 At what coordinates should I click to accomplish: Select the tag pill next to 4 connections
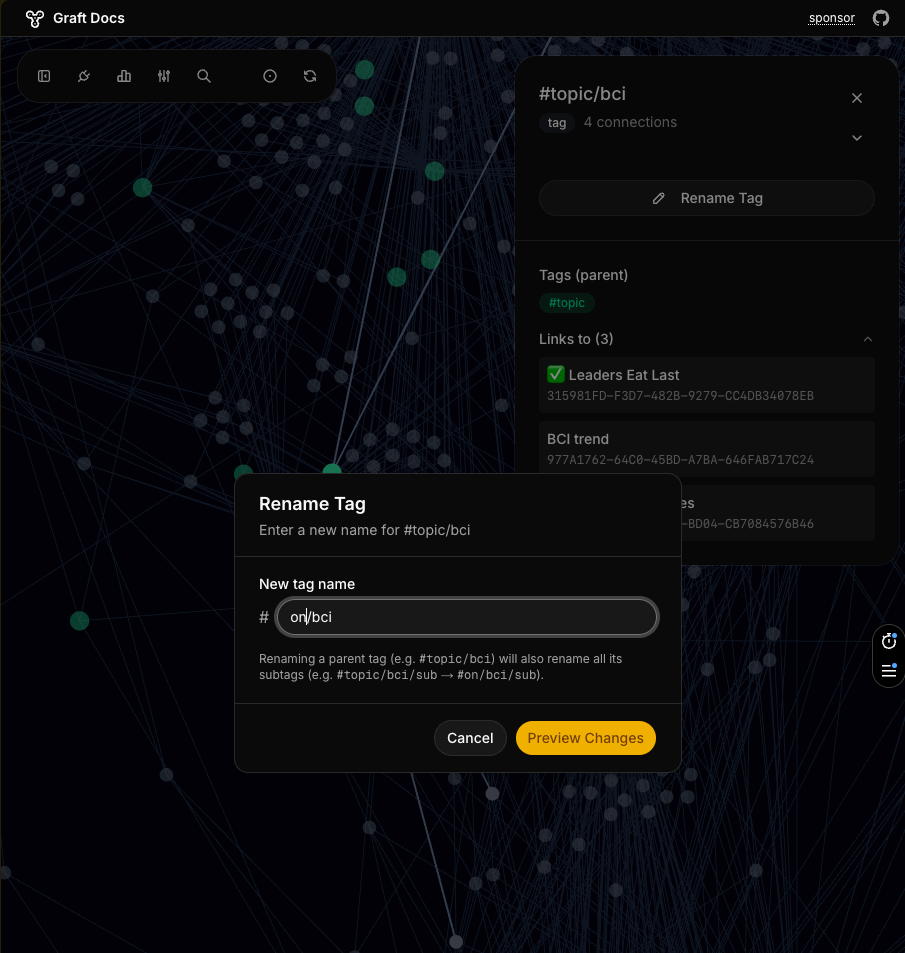556,123
